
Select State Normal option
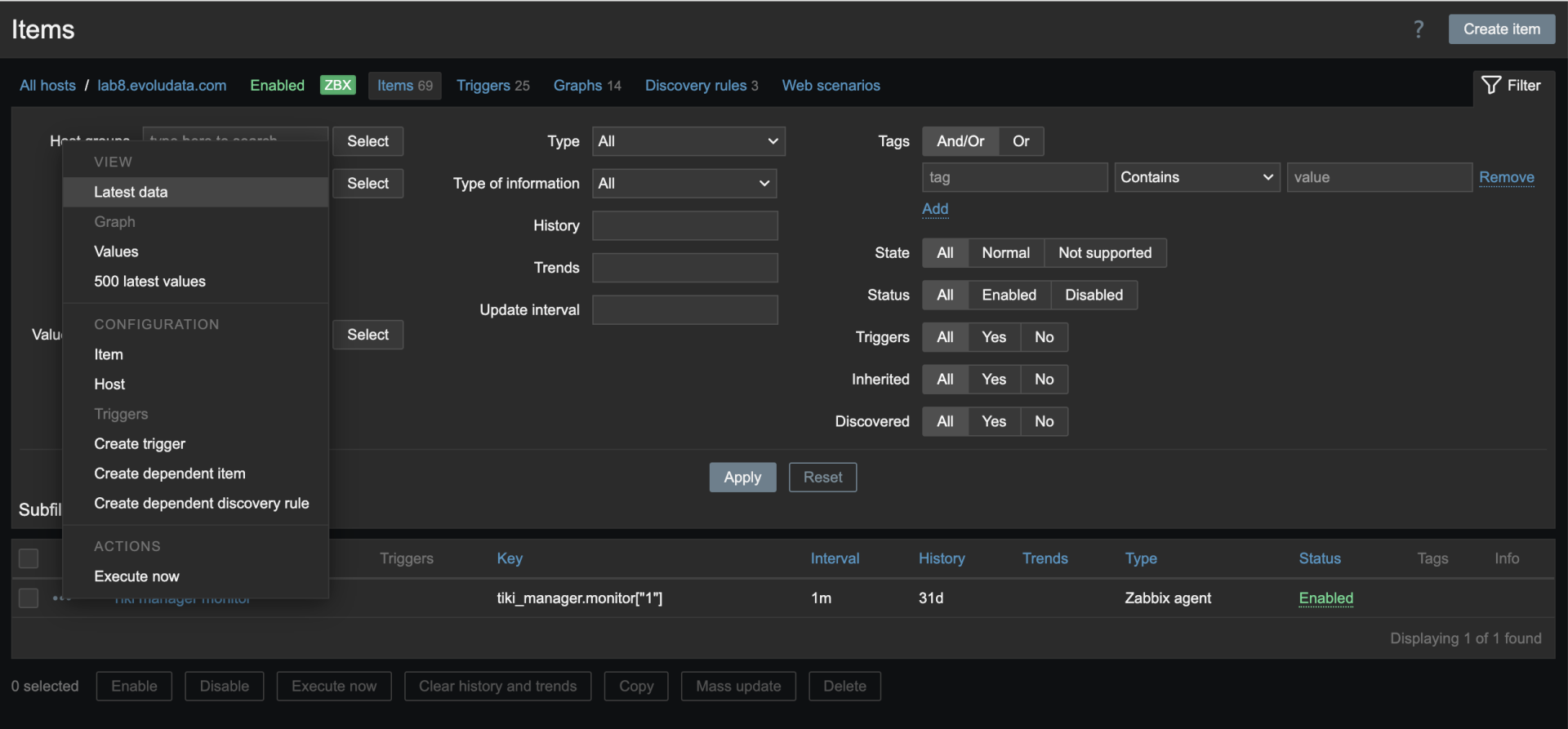point(1005,253)
